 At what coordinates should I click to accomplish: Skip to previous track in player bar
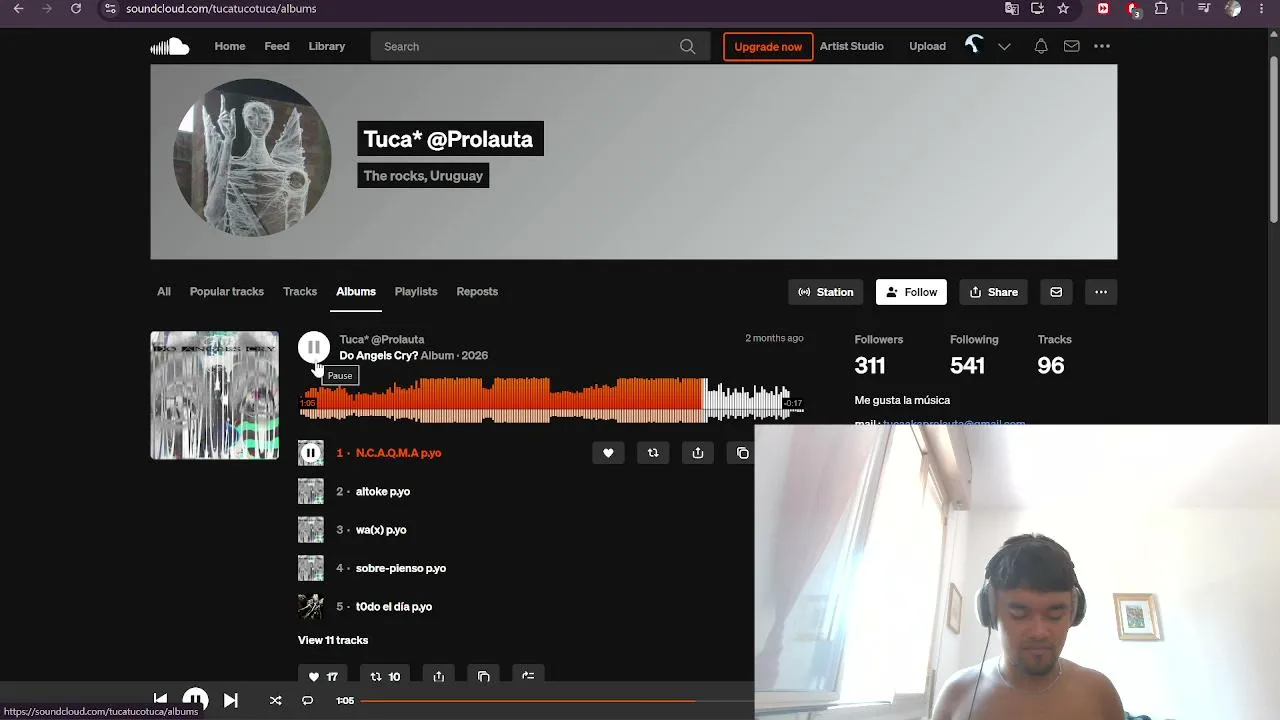(160, 700)
